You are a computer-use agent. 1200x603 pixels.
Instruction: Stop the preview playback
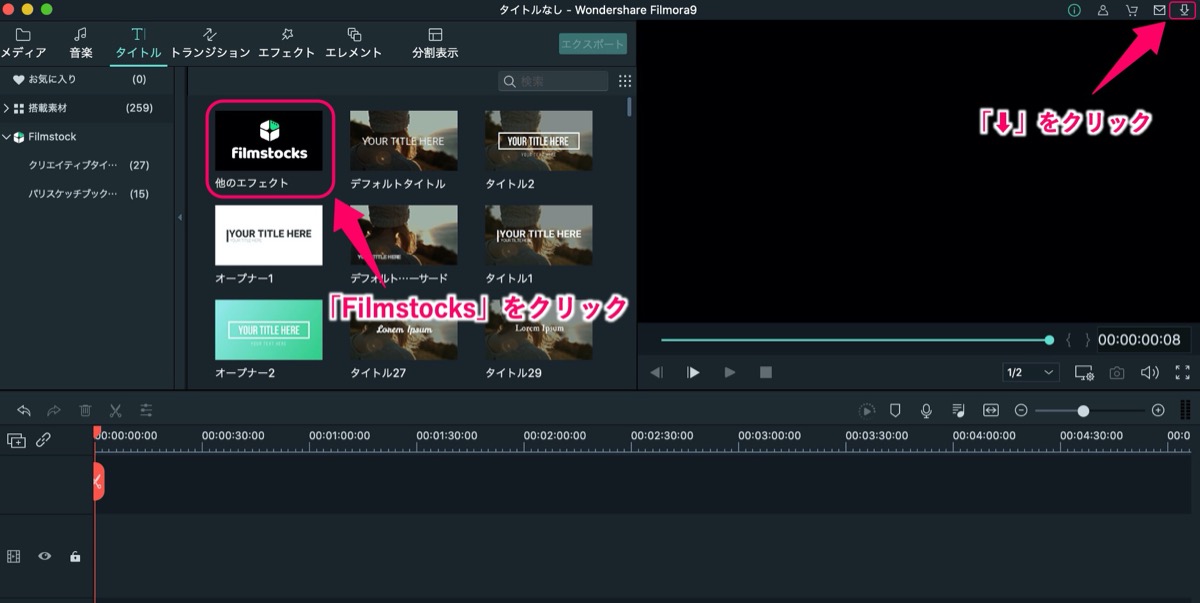pyautogui.click(x=766, y=372)
